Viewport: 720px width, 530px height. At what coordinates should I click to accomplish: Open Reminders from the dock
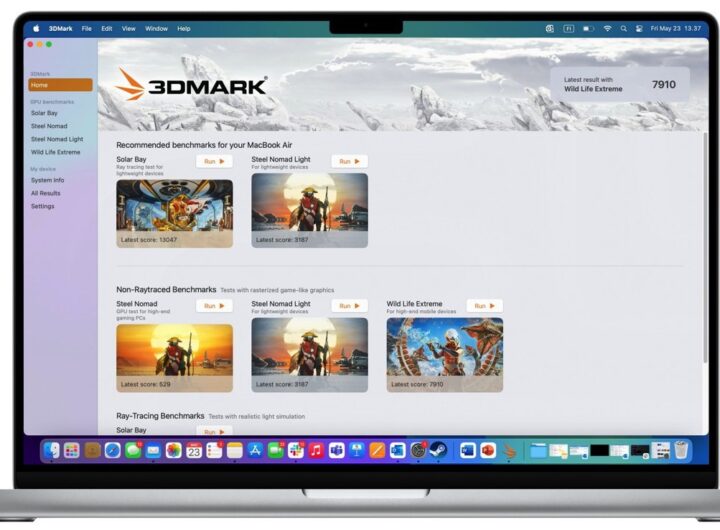(x=214, y=451)
